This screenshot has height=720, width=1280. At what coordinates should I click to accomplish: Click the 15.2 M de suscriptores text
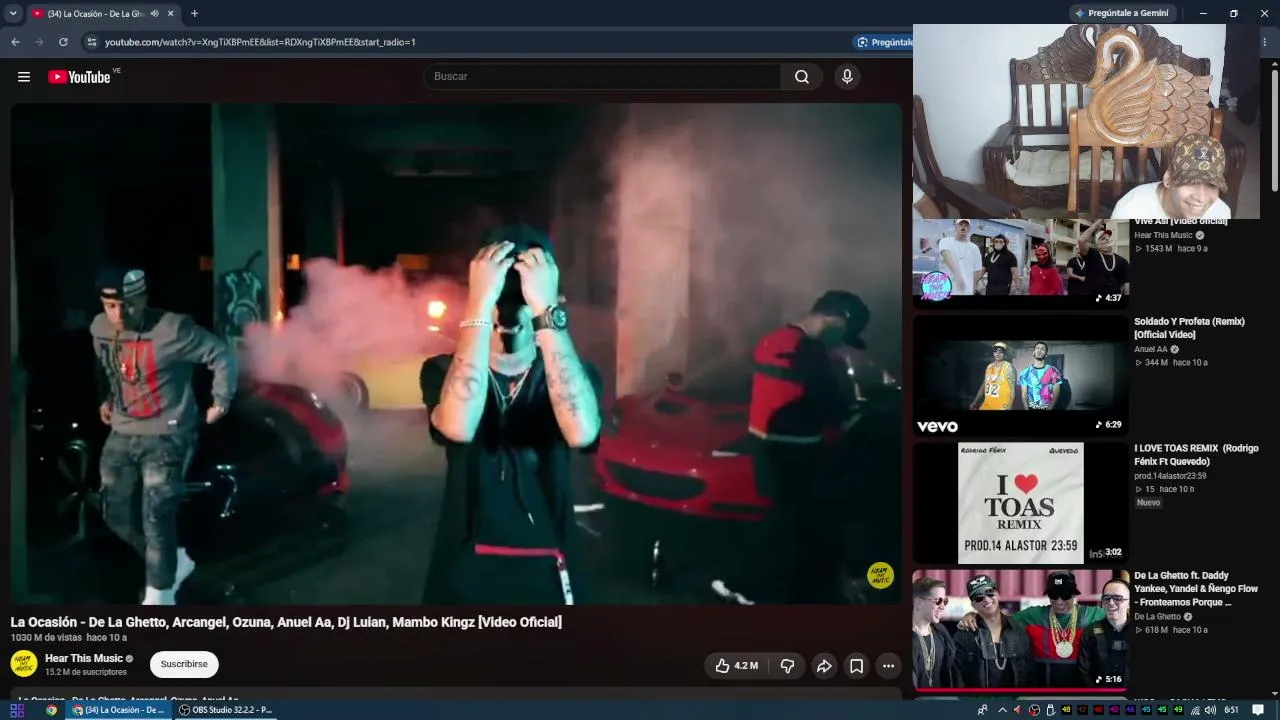86,672
